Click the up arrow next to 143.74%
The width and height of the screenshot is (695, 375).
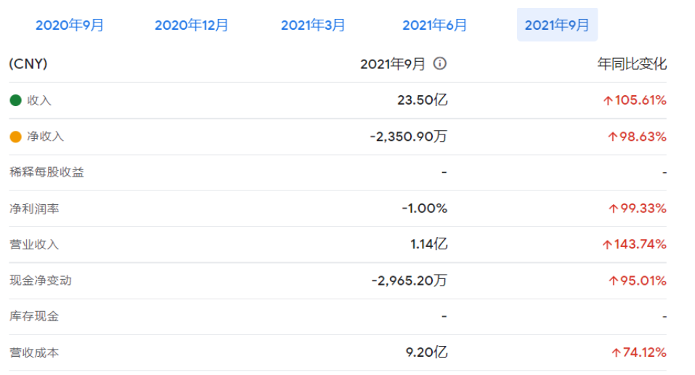tap(607, 245)
